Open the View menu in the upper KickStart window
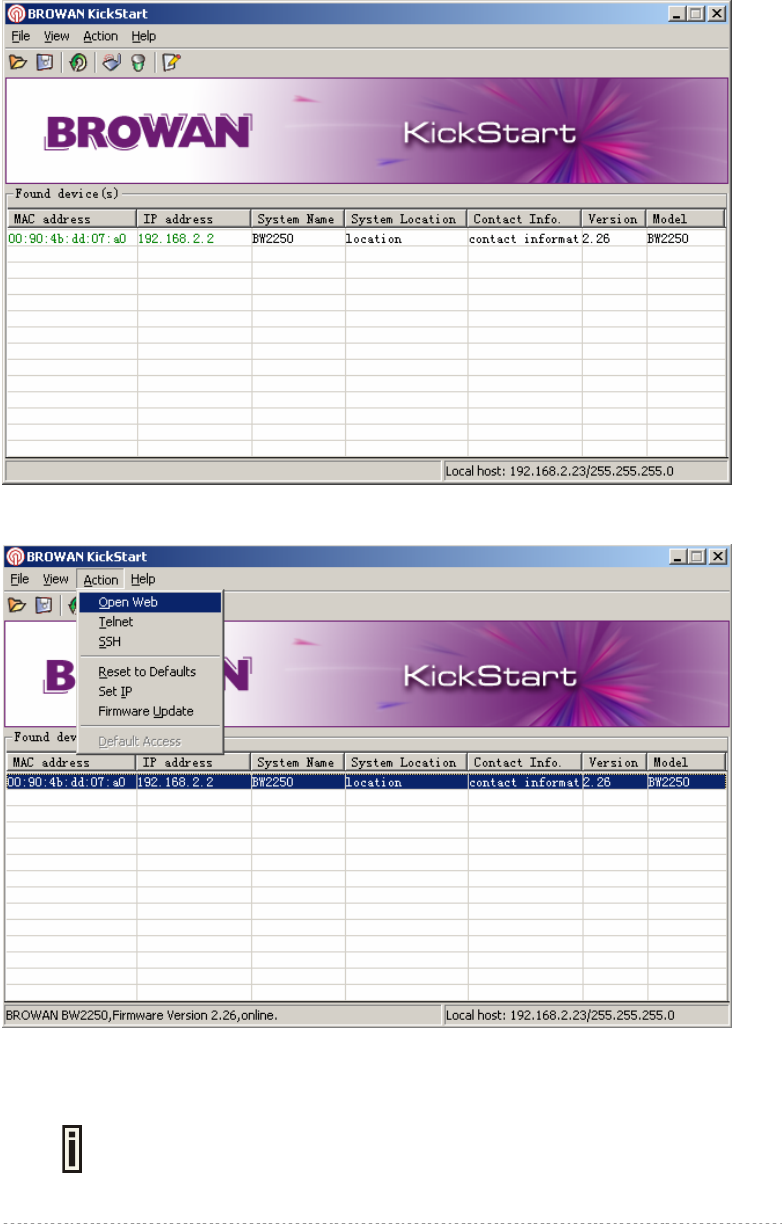 point(57,36)
